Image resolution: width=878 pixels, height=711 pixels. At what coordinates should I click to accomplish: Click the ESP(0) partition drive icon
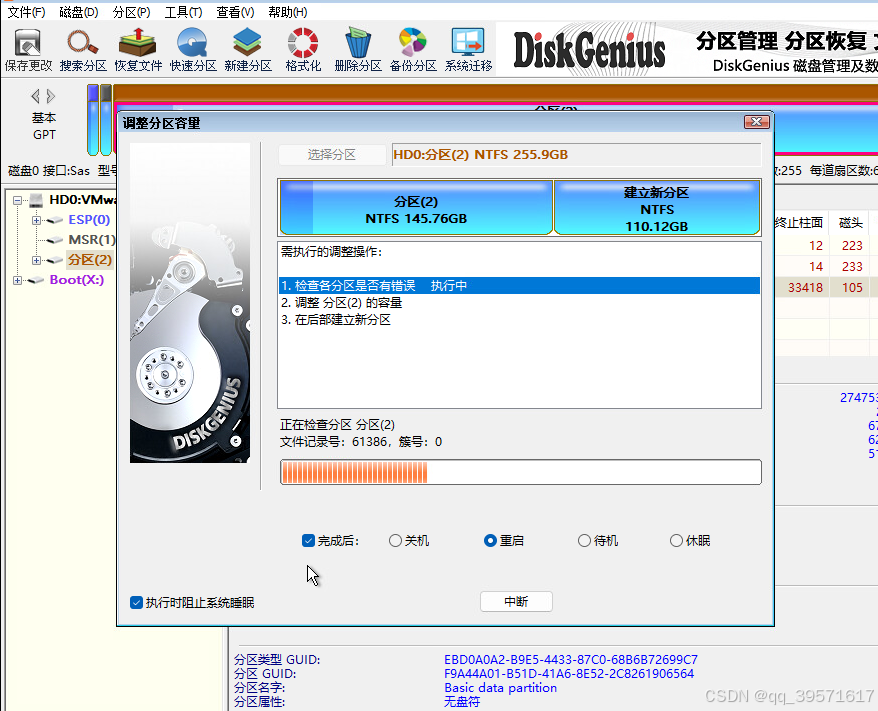point(55,220)
